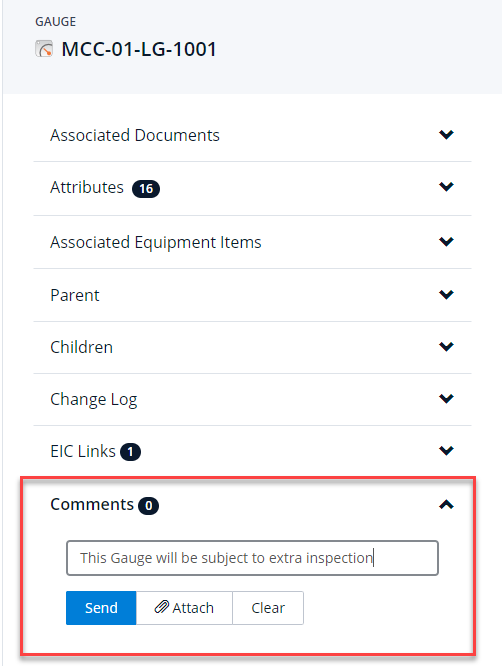This screenshot has height=666, width=502.
Task: Click the paperclip icon on Attach
Action: point(161,607)
